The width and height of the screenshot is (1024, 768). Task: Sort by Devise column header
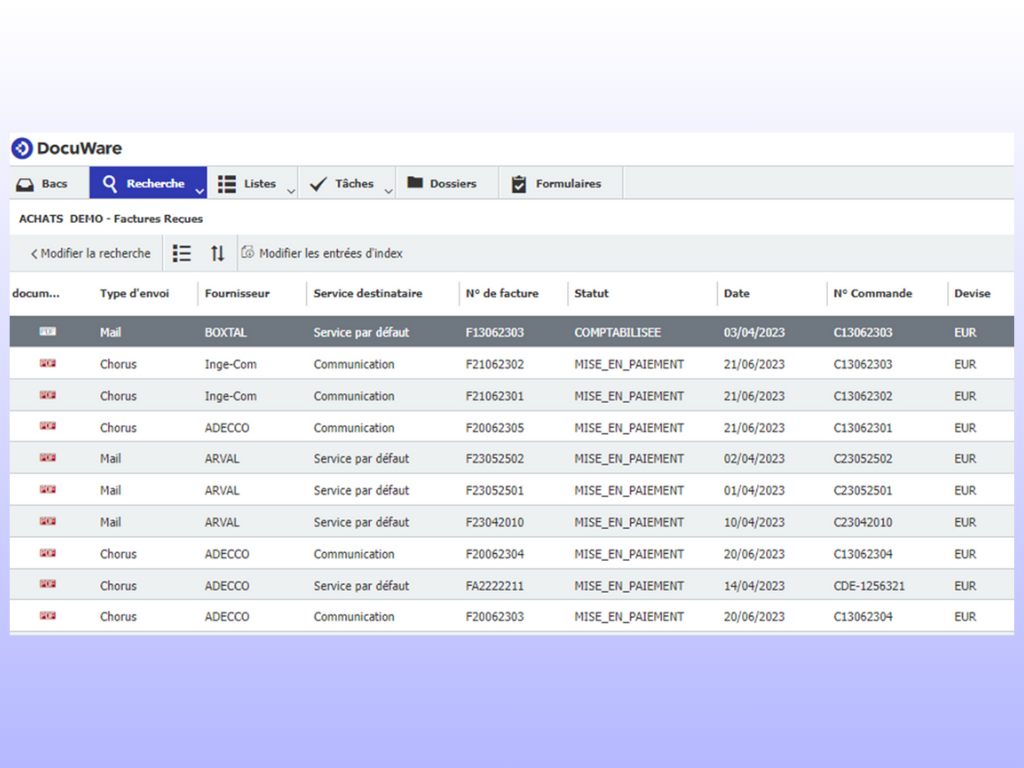coord(972,293)
